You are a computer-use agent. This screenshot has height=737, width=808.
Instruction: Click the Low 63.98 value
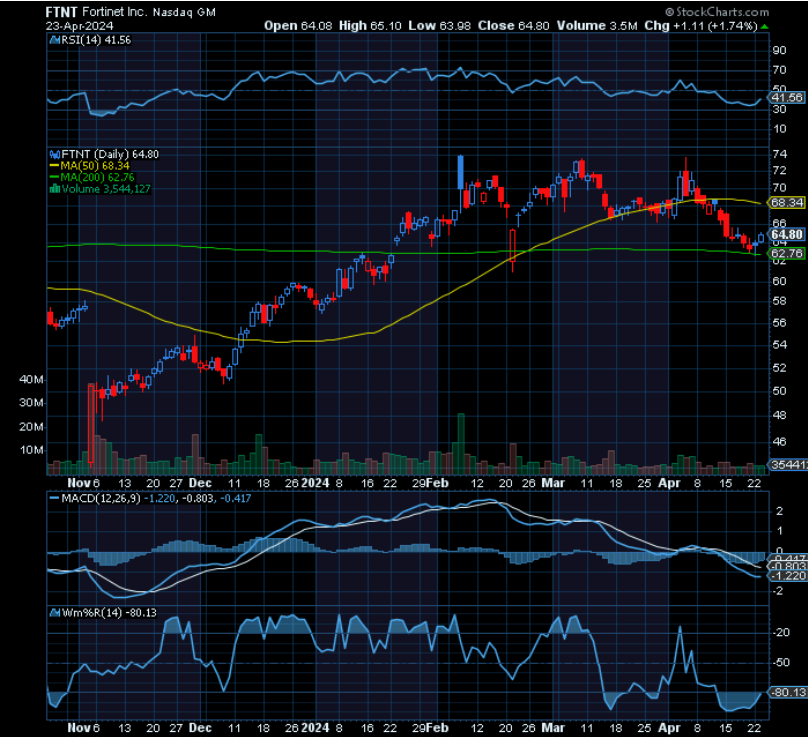coord(440,26)
